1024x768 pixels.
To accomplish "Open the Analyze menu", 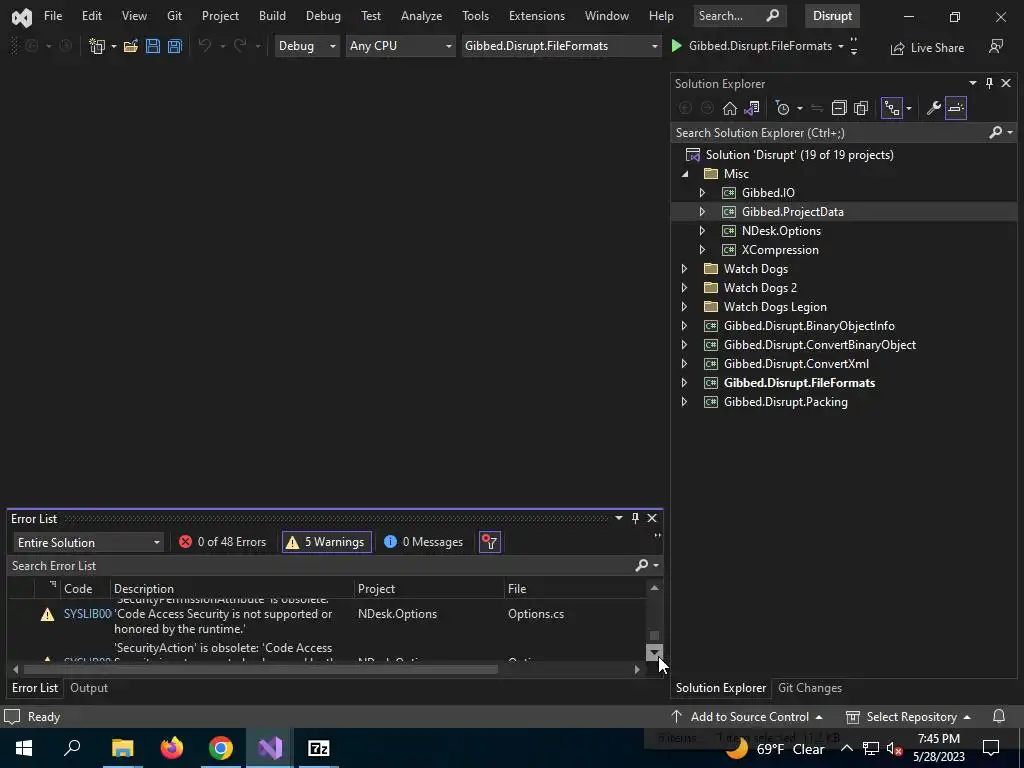I will point(421,16).
